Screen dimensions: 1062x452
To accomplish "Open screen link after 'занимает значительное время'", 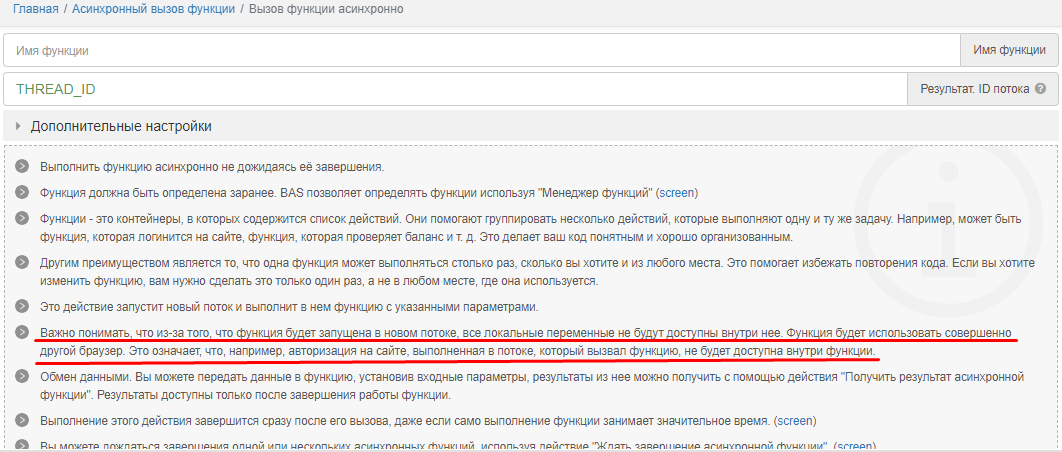I will (794, 421).
